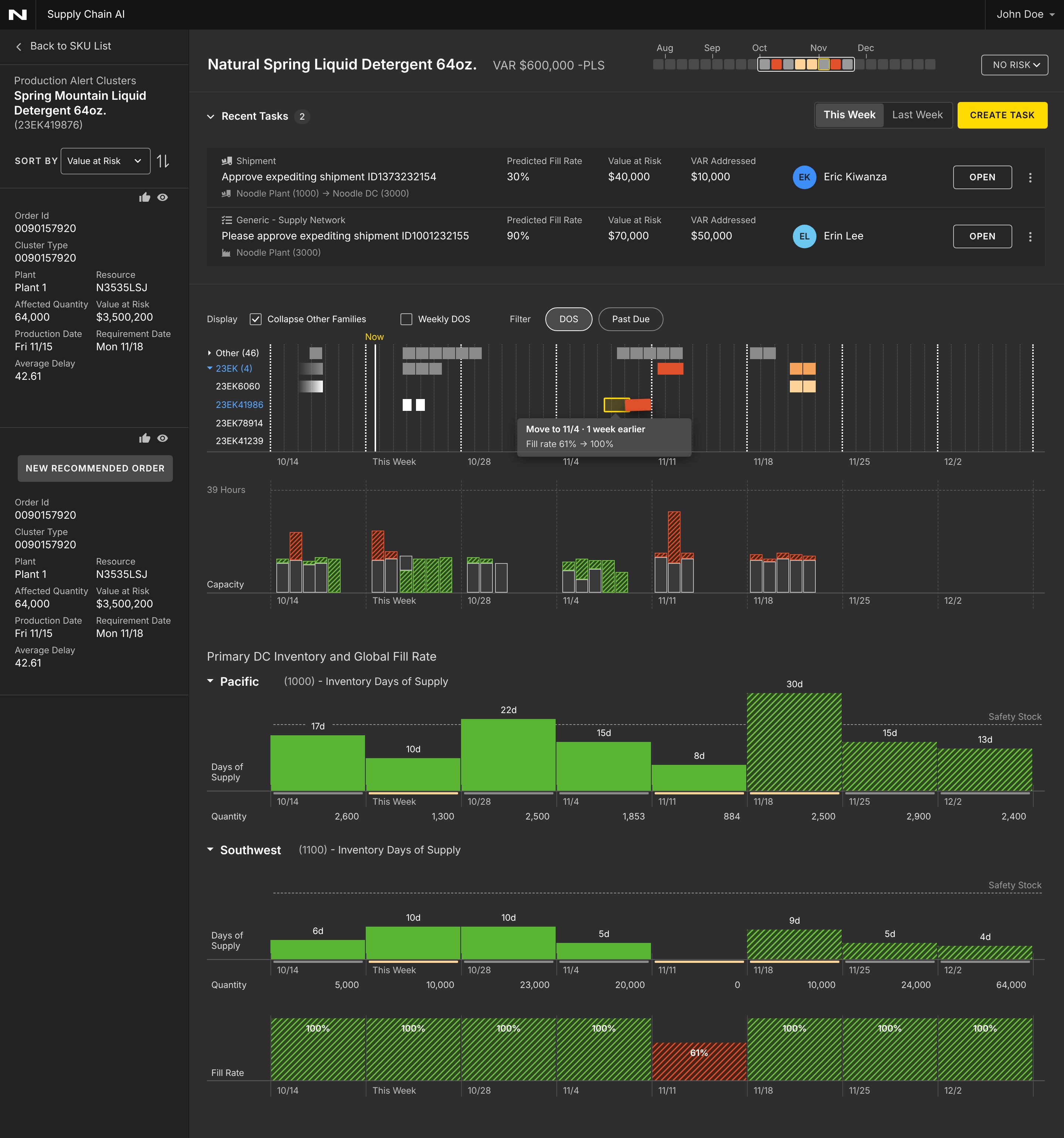The image size is (1064, 1138).
Task: Click EL avatar for Erin Lee
Action: [x=804, y=236]
